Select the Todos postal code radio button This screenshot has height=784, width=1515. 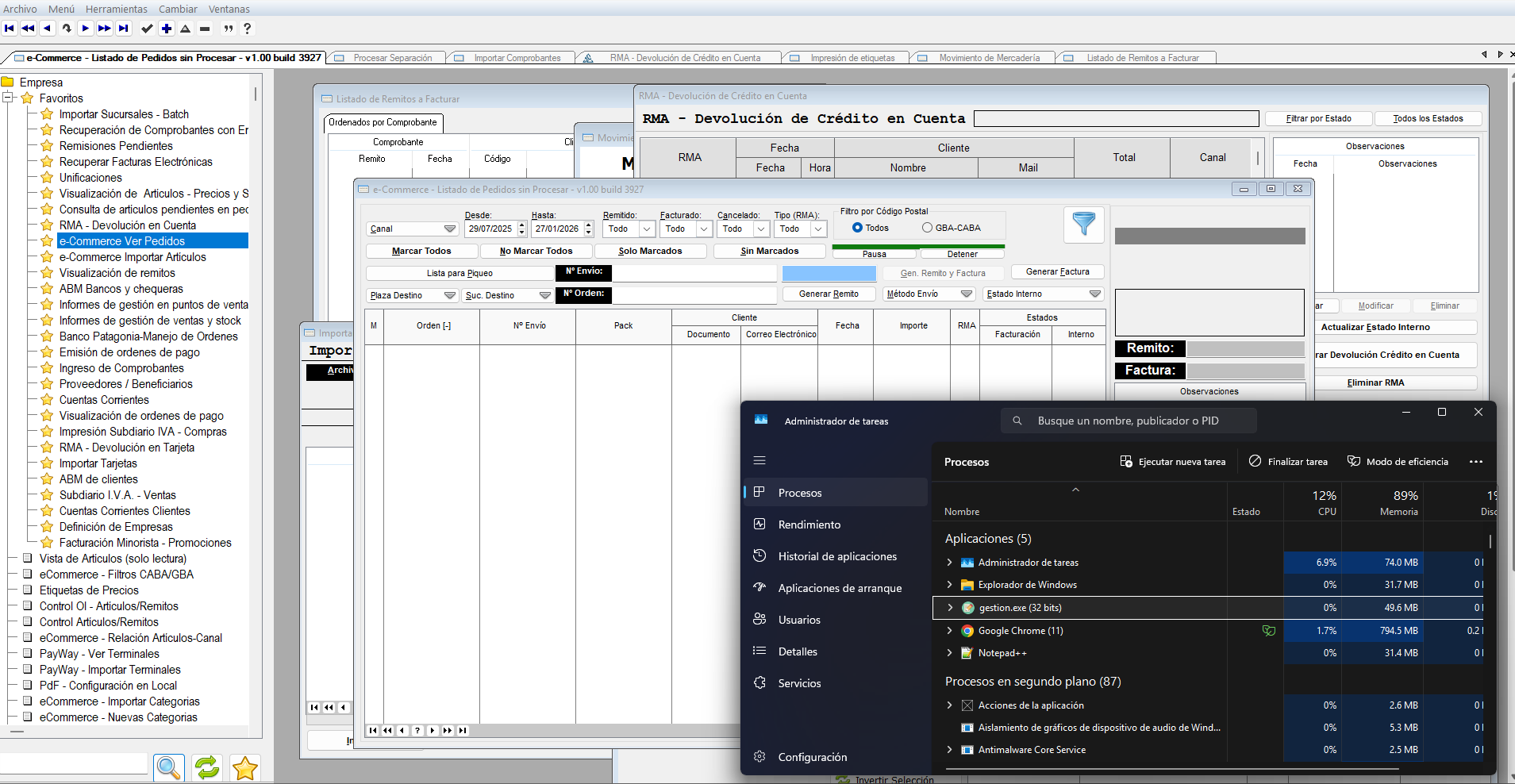tap(857, 228)
